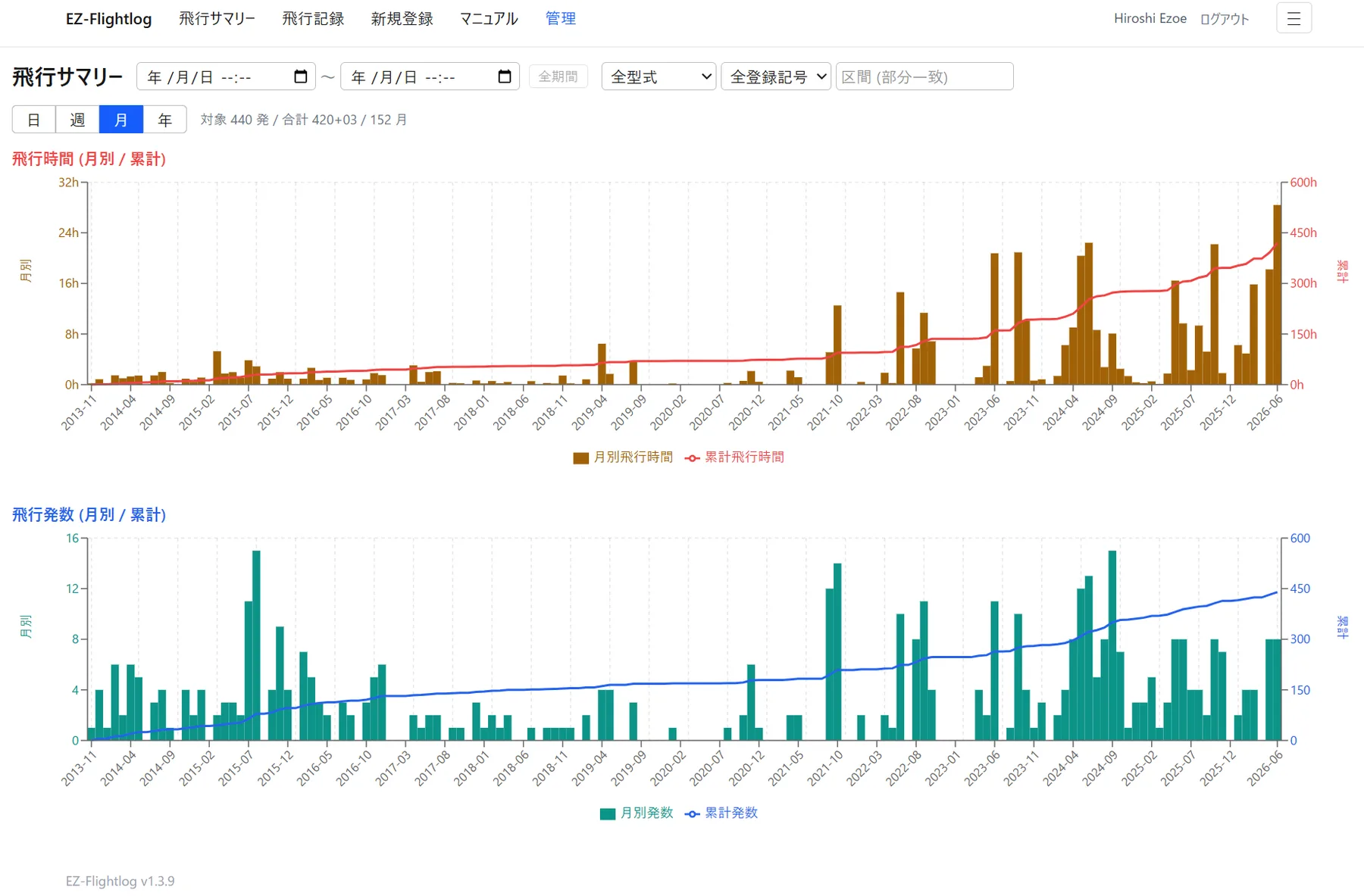Click the start date input field
Image resolution: width=1364 pixels, height=896 pixels.
pos(227,76)
